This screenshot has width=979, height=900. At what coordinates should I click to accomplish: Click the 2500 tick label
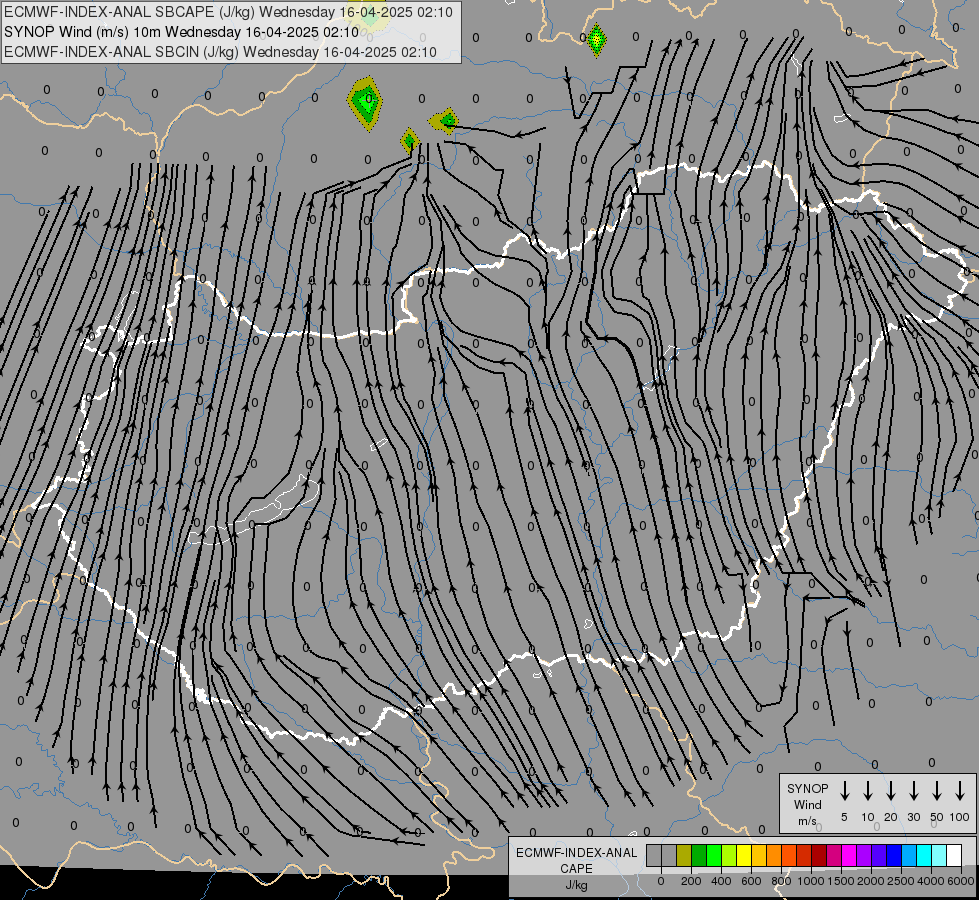(x=901, y=881)
